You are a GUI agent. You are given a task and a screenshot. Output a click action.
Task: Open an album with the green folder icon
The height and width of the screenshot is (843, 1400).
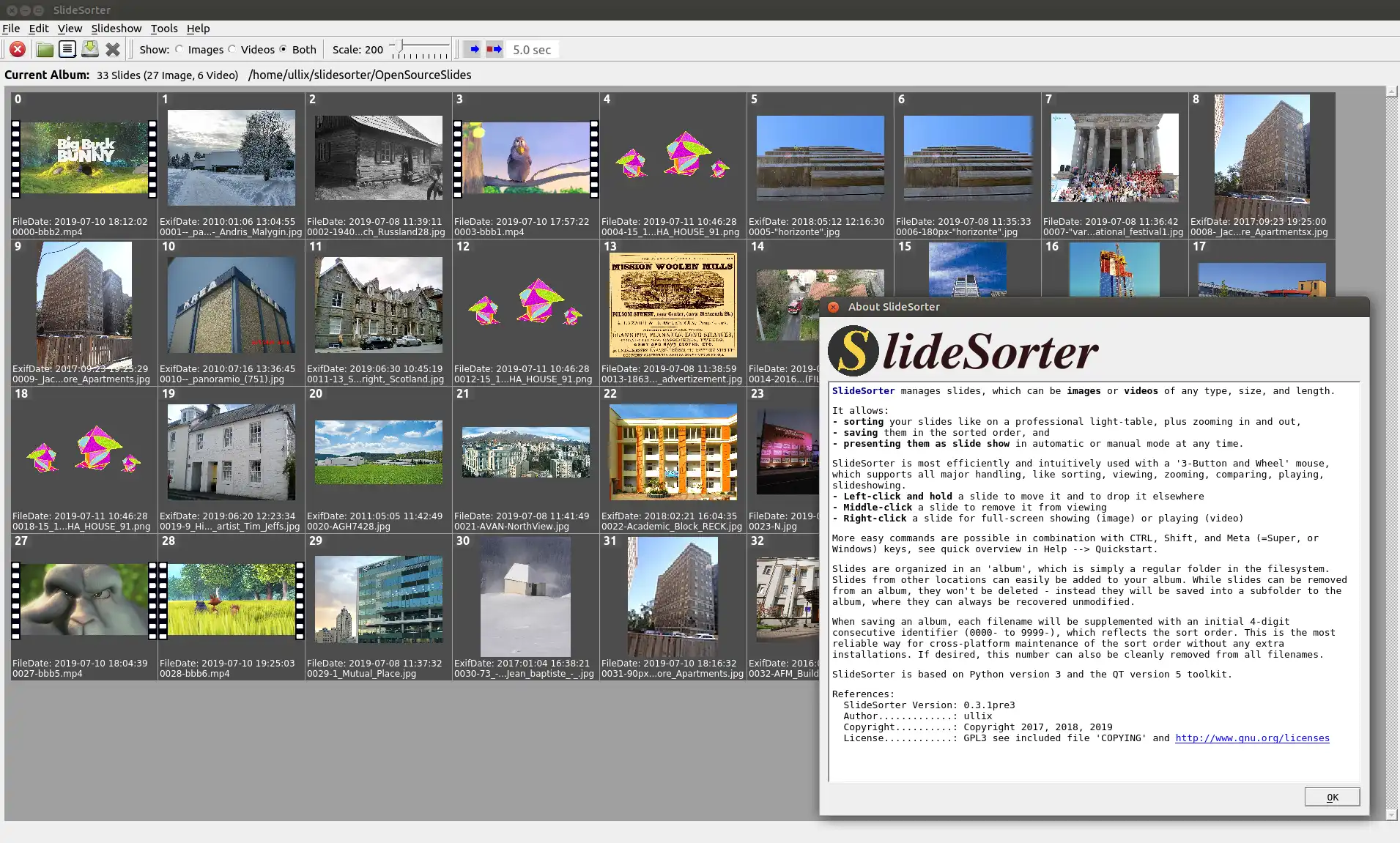[x=45, y=49]
